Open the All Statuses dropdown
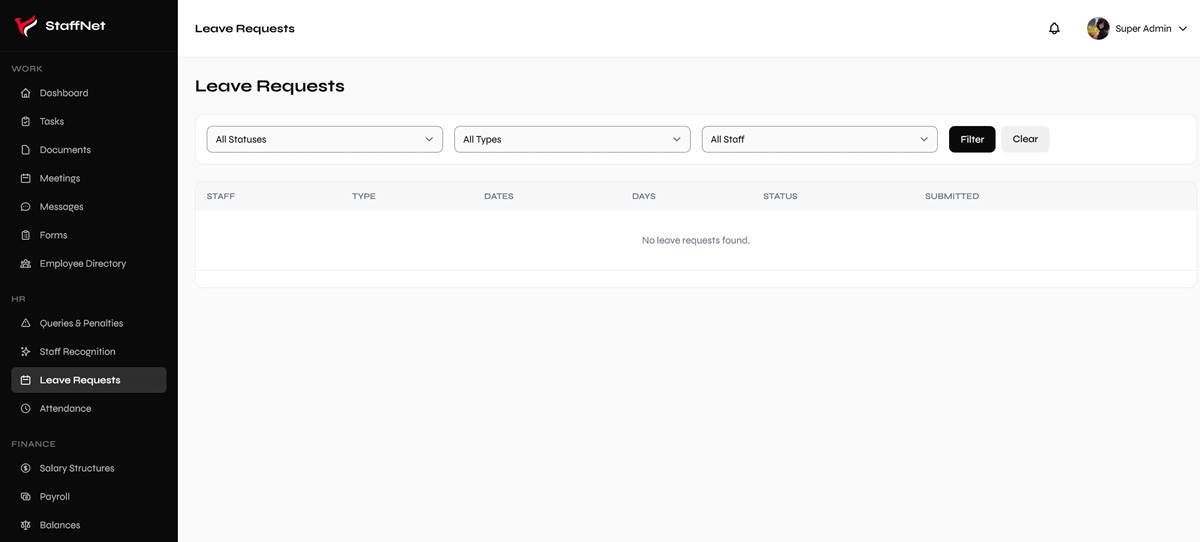 (x=324, y=140)
